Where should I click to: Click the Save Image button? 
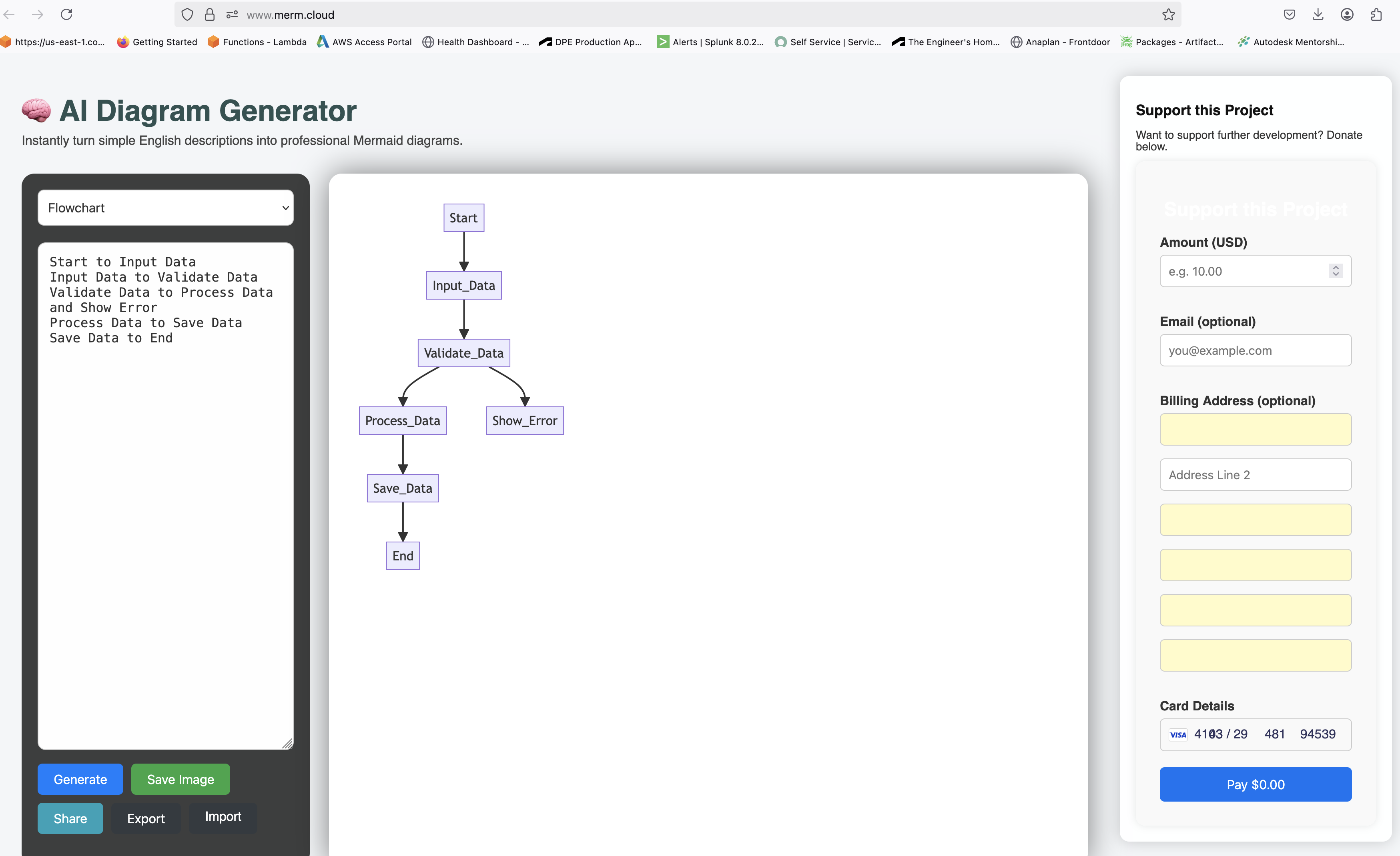point(181,779)
